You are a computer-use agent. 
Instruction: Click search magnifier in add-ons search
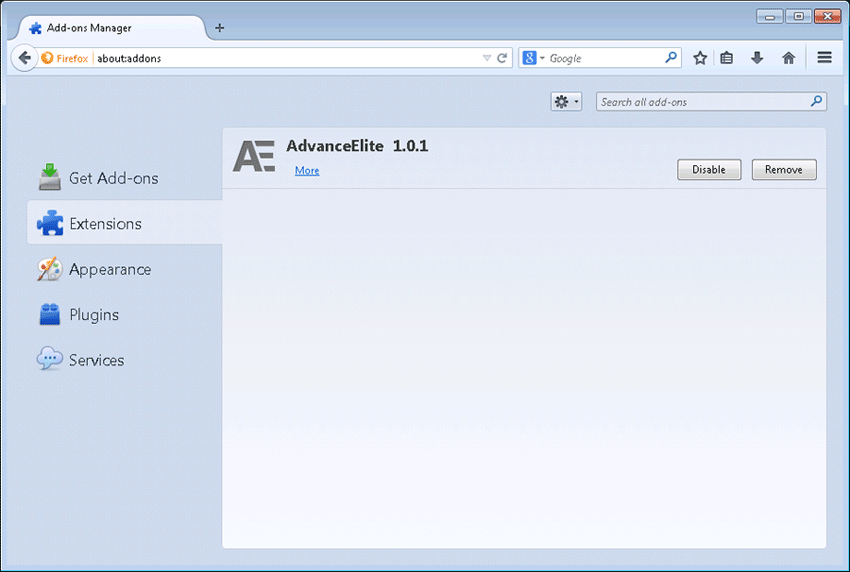coord(816,101)
